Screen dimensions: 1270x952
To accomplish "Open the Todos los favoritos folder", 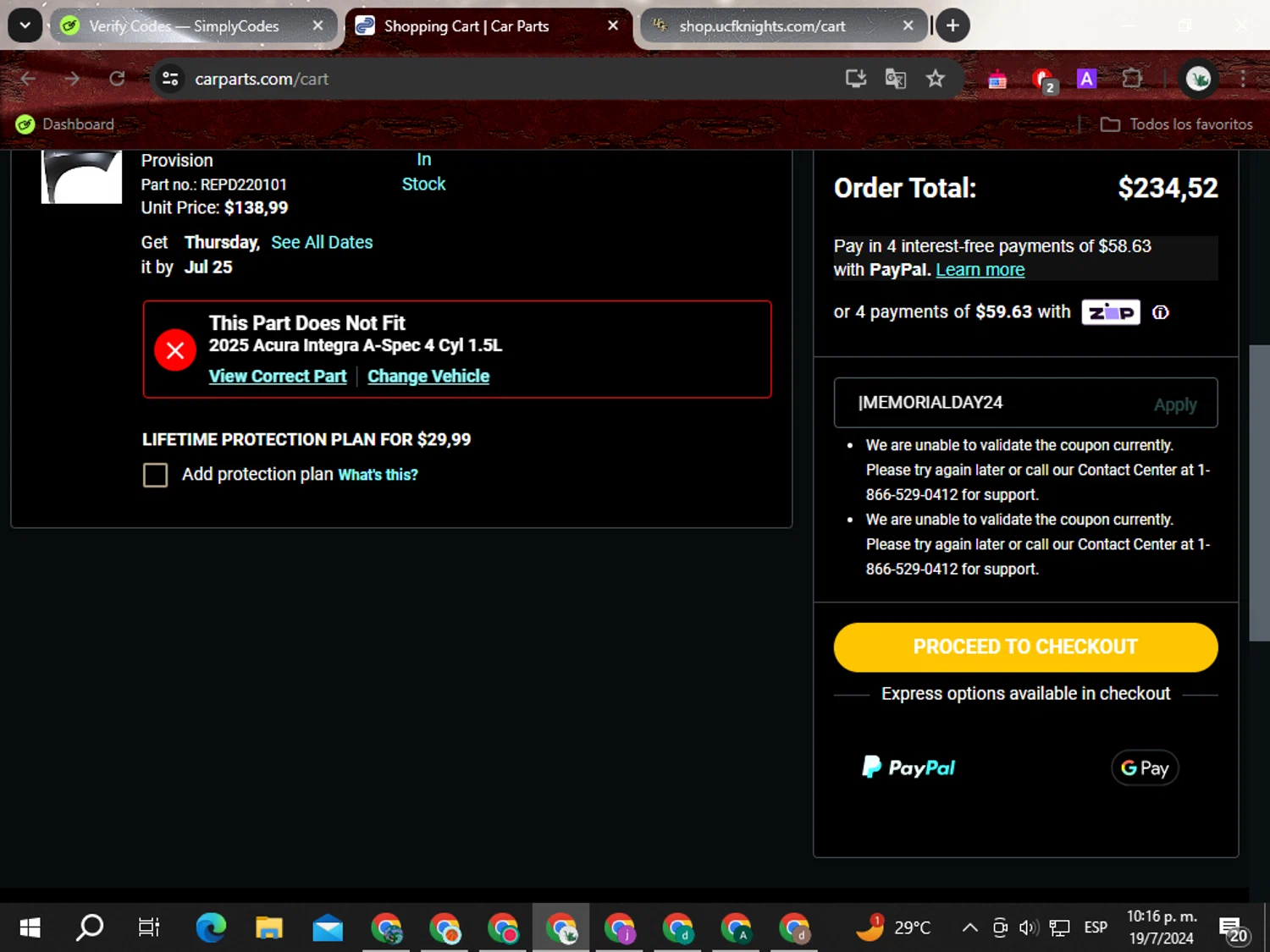I will [1177, 124].
